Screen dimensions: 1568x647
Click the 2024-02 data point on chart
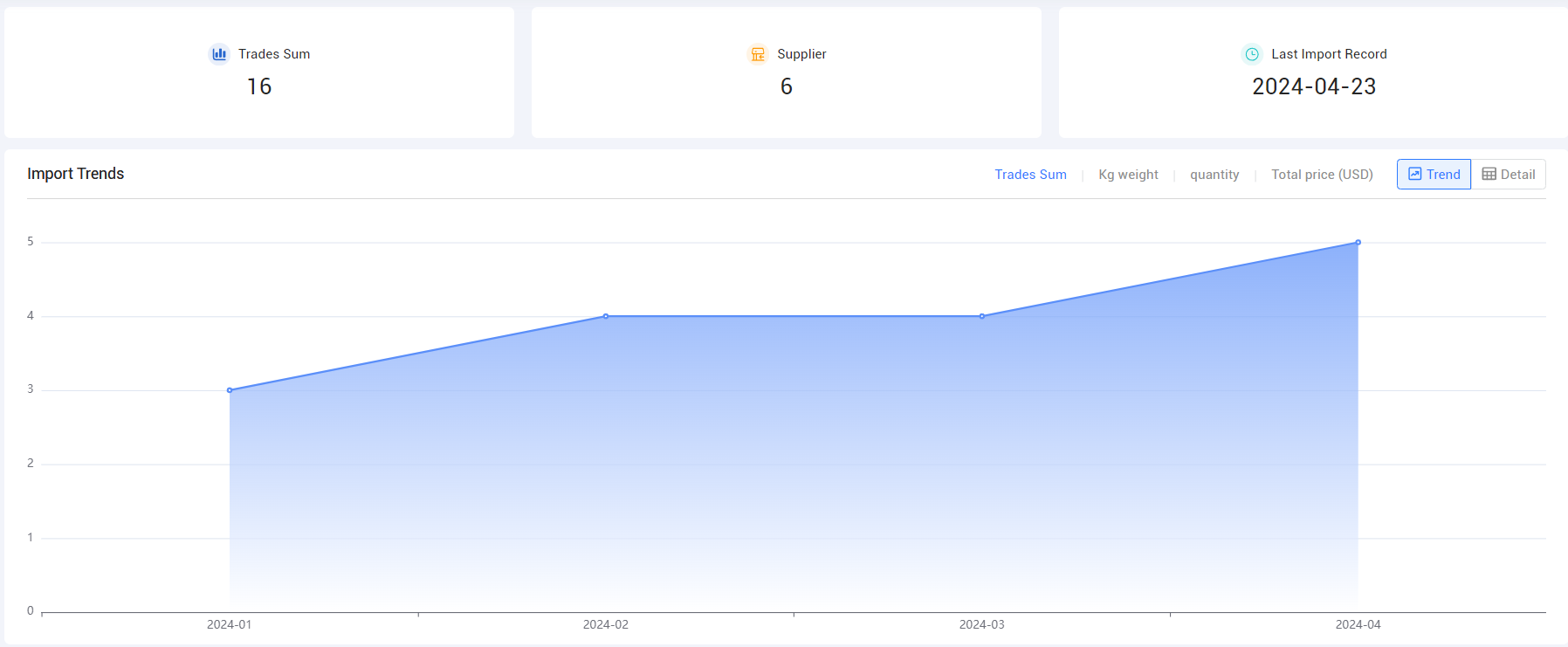click(x=606, y=316)
